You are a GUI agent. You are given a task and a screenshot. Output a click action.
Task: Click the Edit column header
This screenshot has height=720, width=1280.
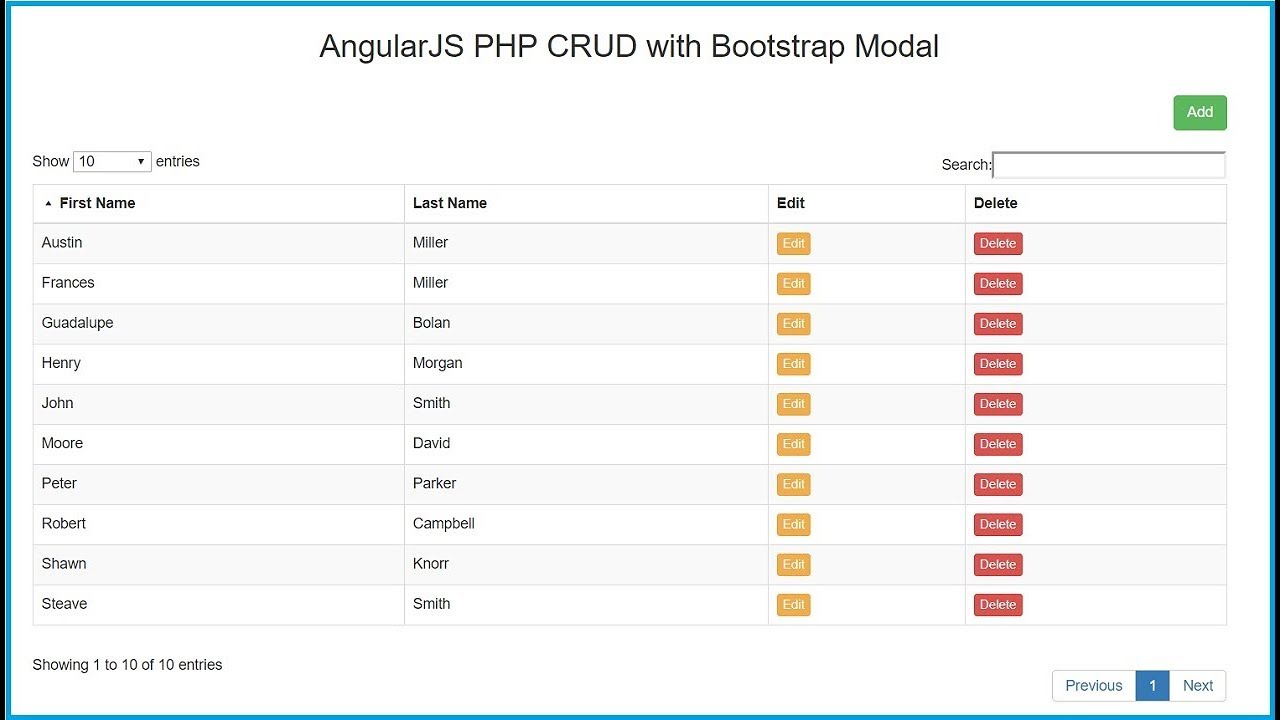pos(867,203)
